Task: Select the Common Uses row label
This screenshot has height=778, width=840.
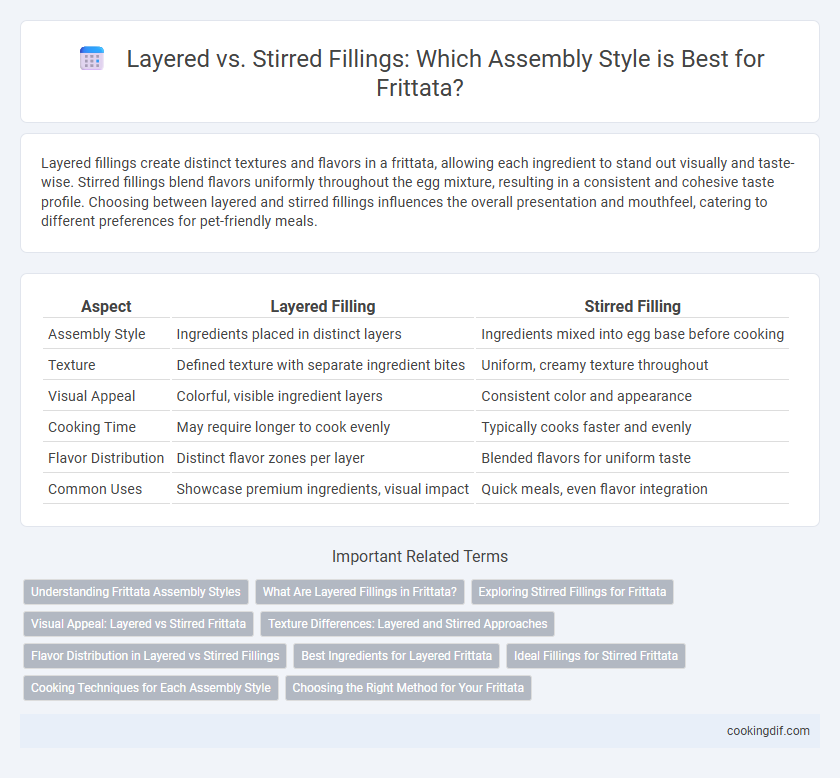Action: (95, 489)
